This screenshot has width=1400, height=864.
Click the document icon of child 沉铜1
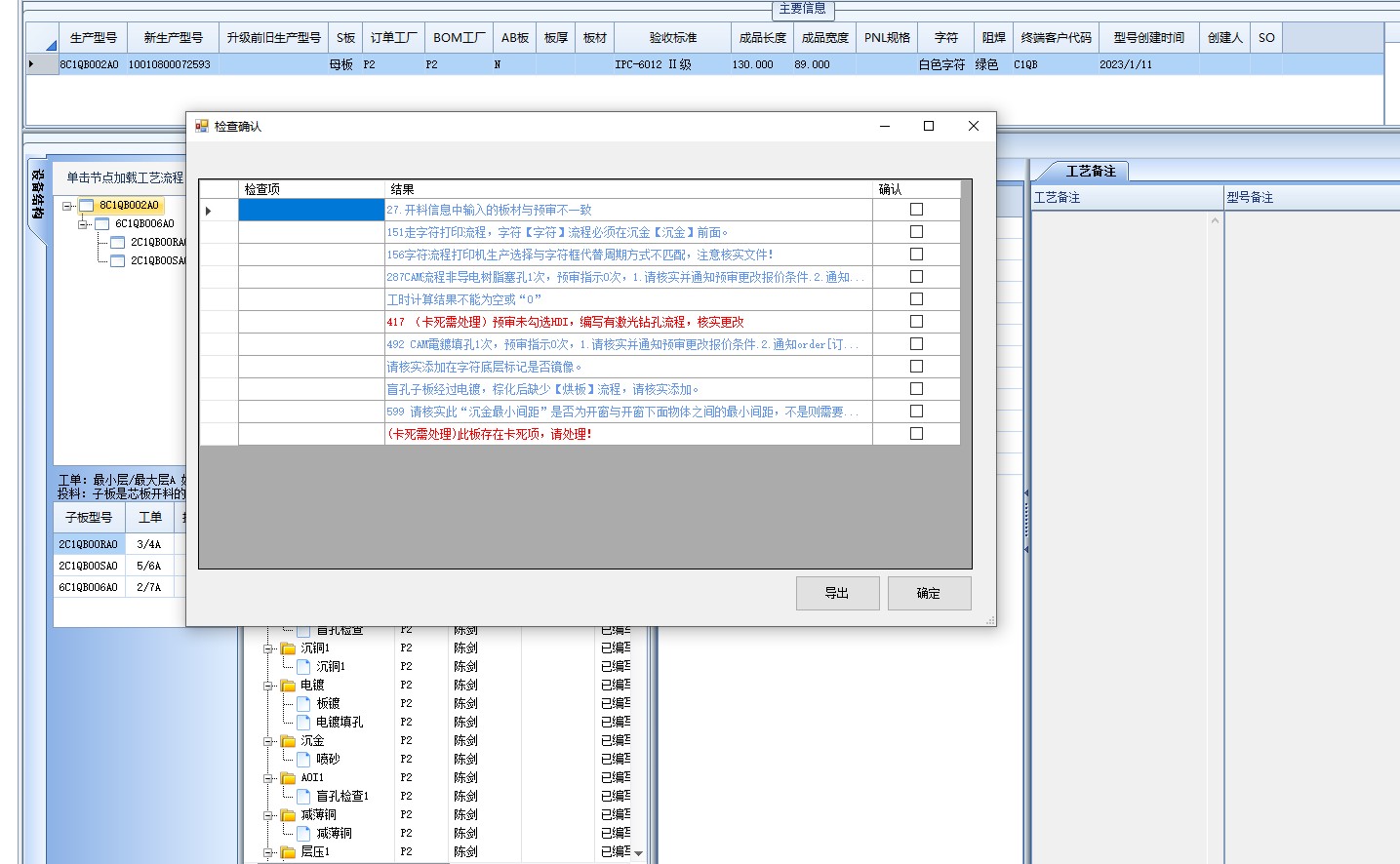pyautogui.click(x=304, y=667)
